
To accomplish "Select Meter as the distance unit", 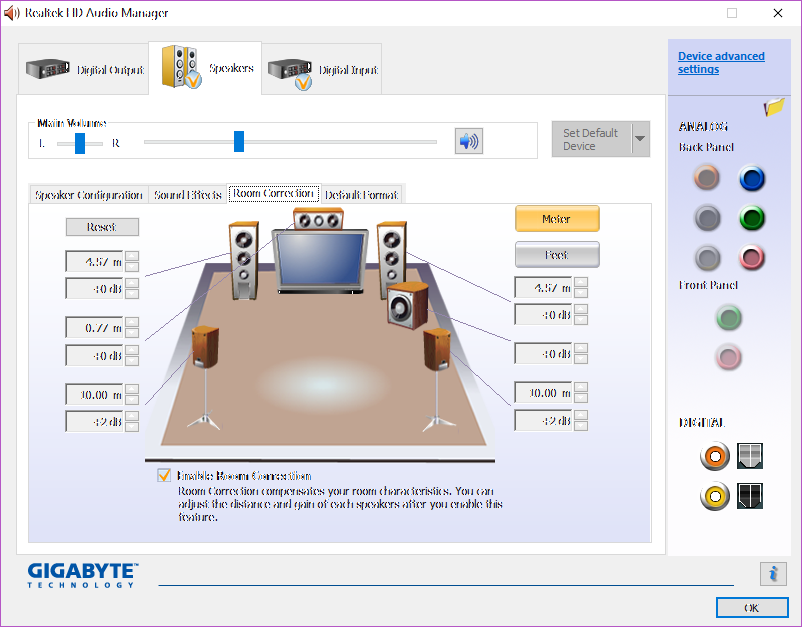I will click(x=556, y=219).
